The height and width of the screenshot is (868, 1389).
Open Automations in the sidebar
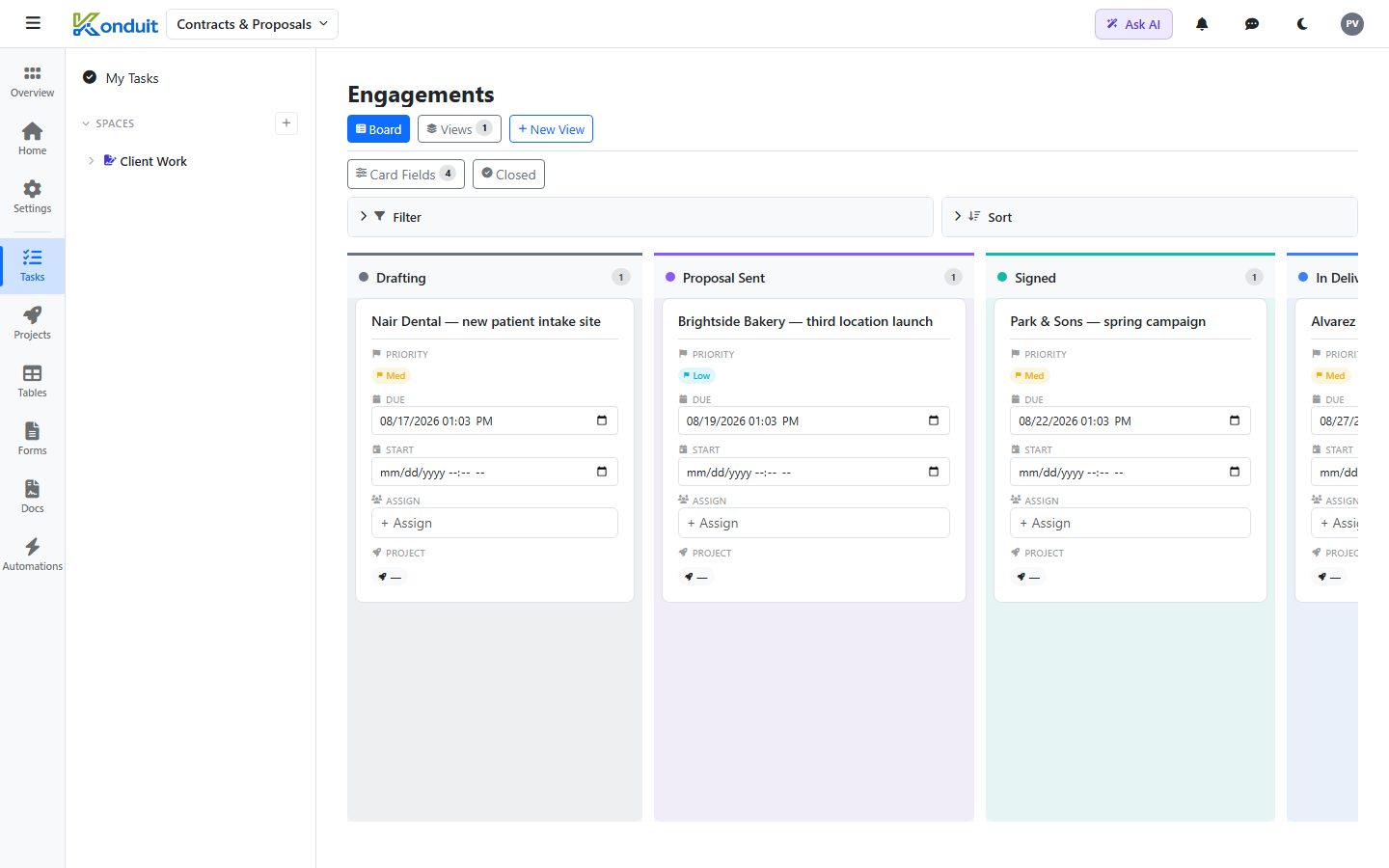tap(33, 556)
